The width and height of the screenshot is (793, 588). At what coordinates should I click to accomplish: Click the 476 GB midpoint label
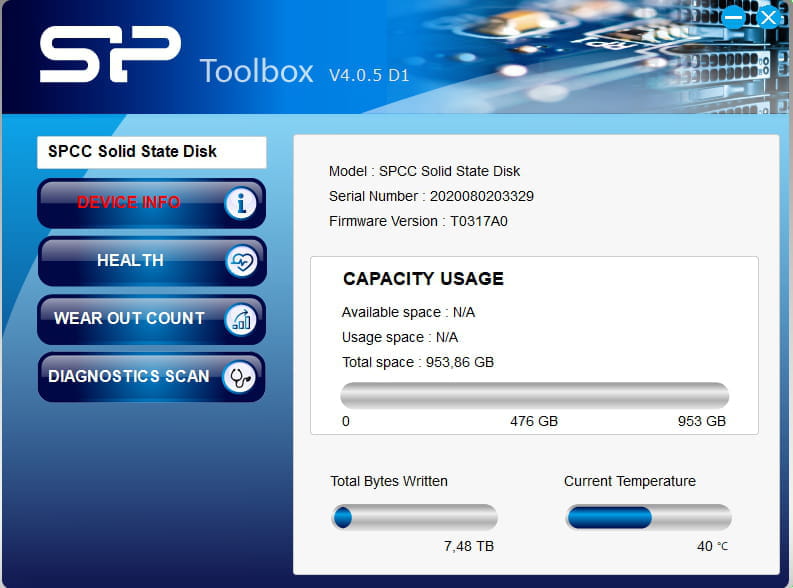(534, 421)
